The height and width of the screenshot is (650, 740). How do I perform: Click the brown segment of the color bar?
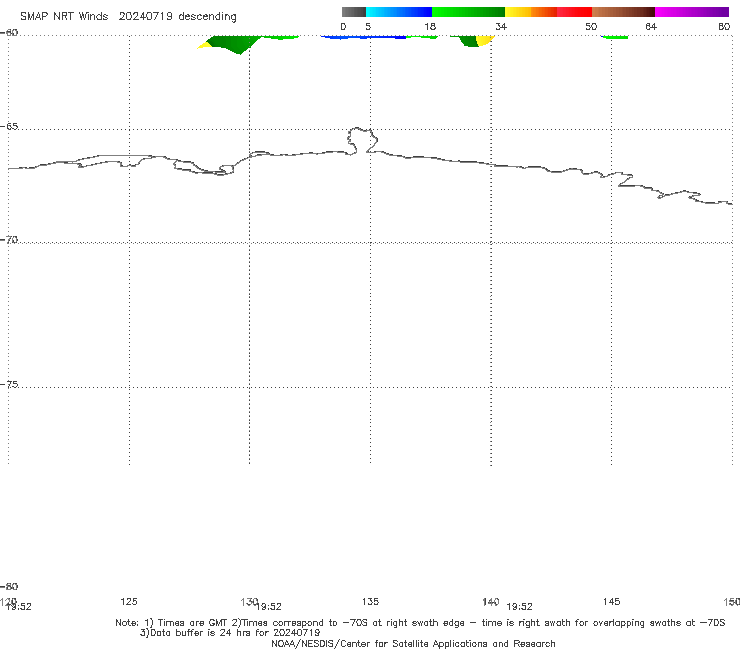pyautogui.click(x=623, y=12)
